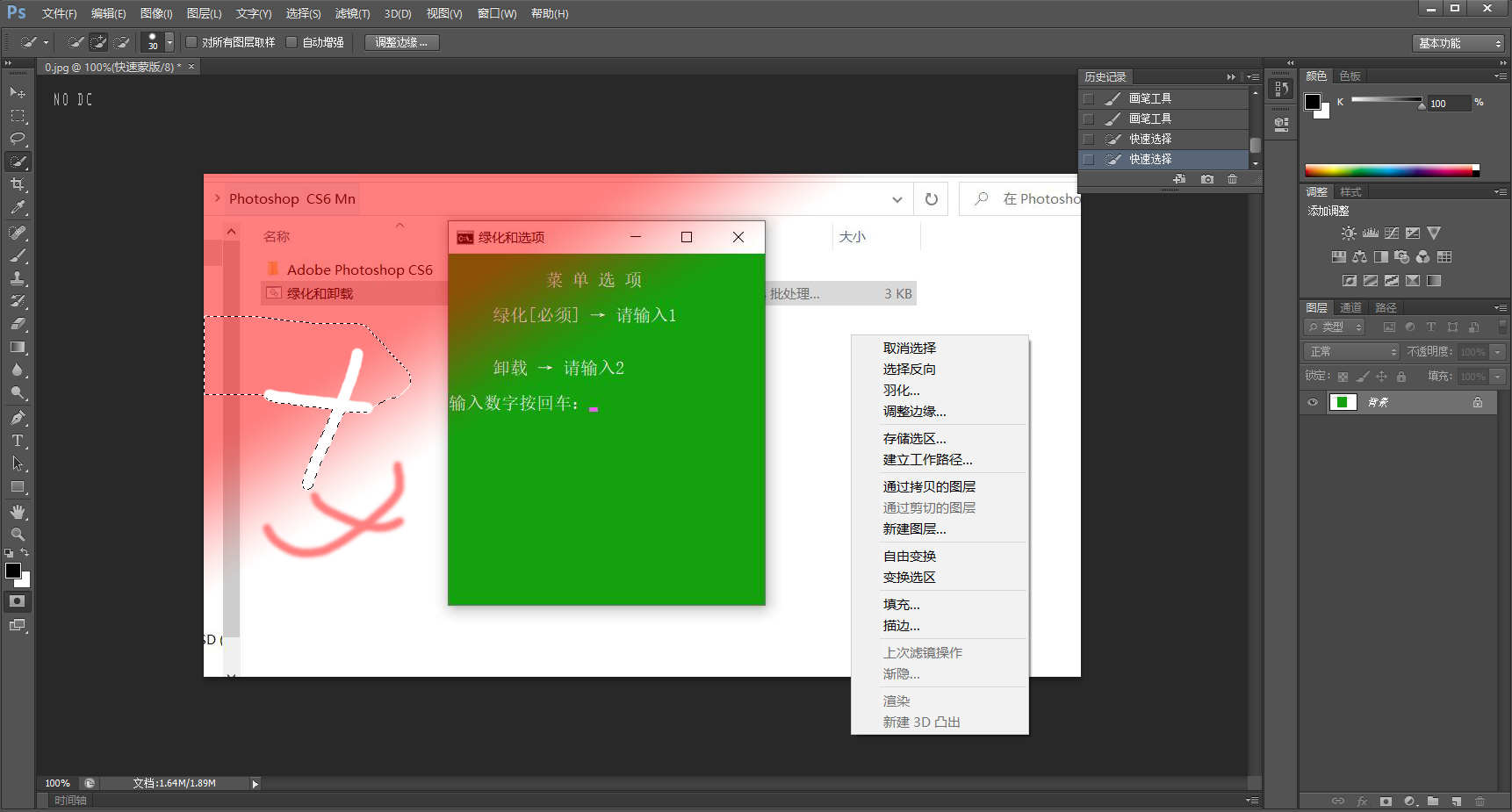Click foreground color swatch in Color panel
The width and height of the screenshot is (1512, 812).
point(1313,102)
